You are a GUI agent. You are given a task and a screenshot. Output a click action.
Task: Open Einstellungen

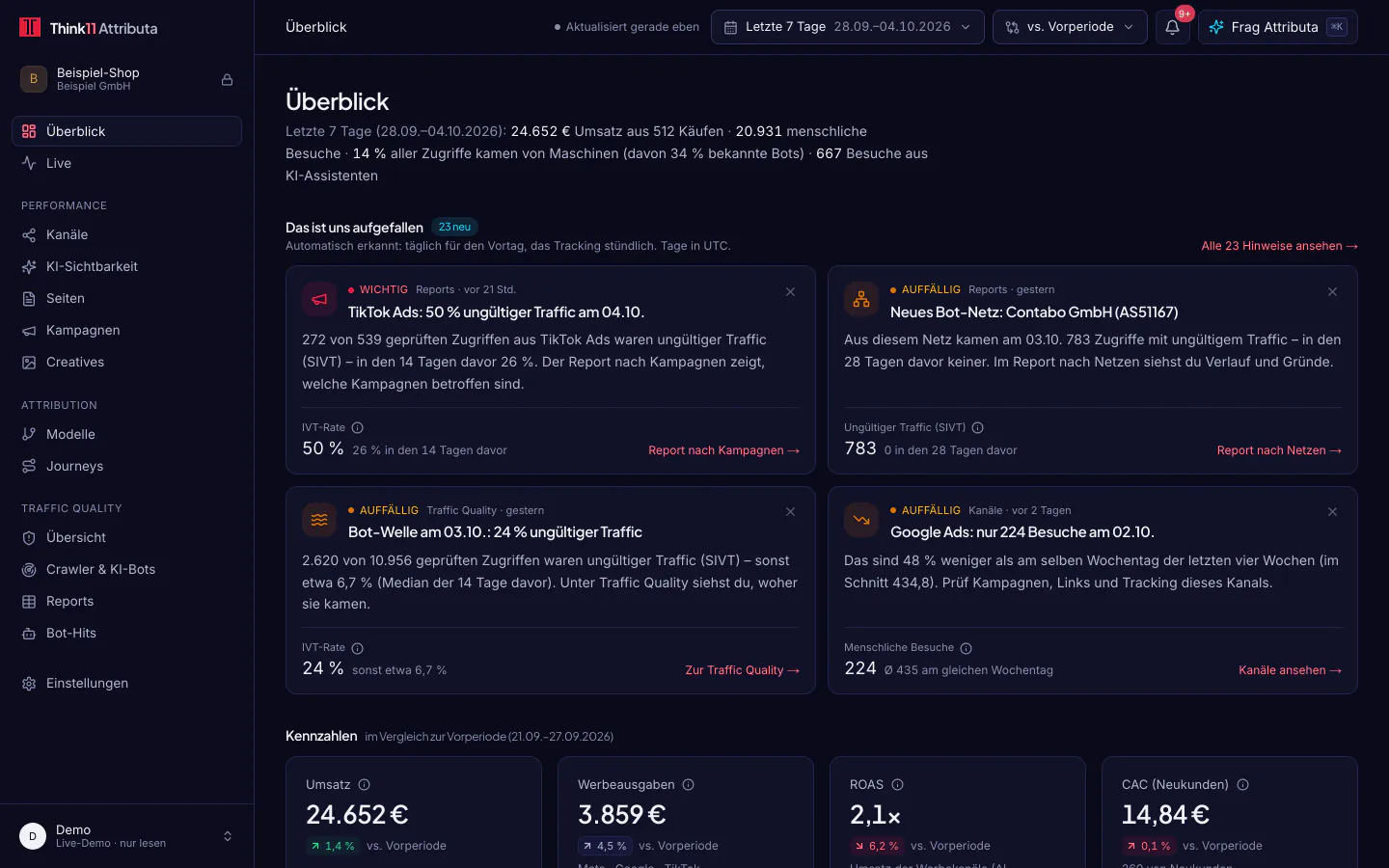click(126, 683)
